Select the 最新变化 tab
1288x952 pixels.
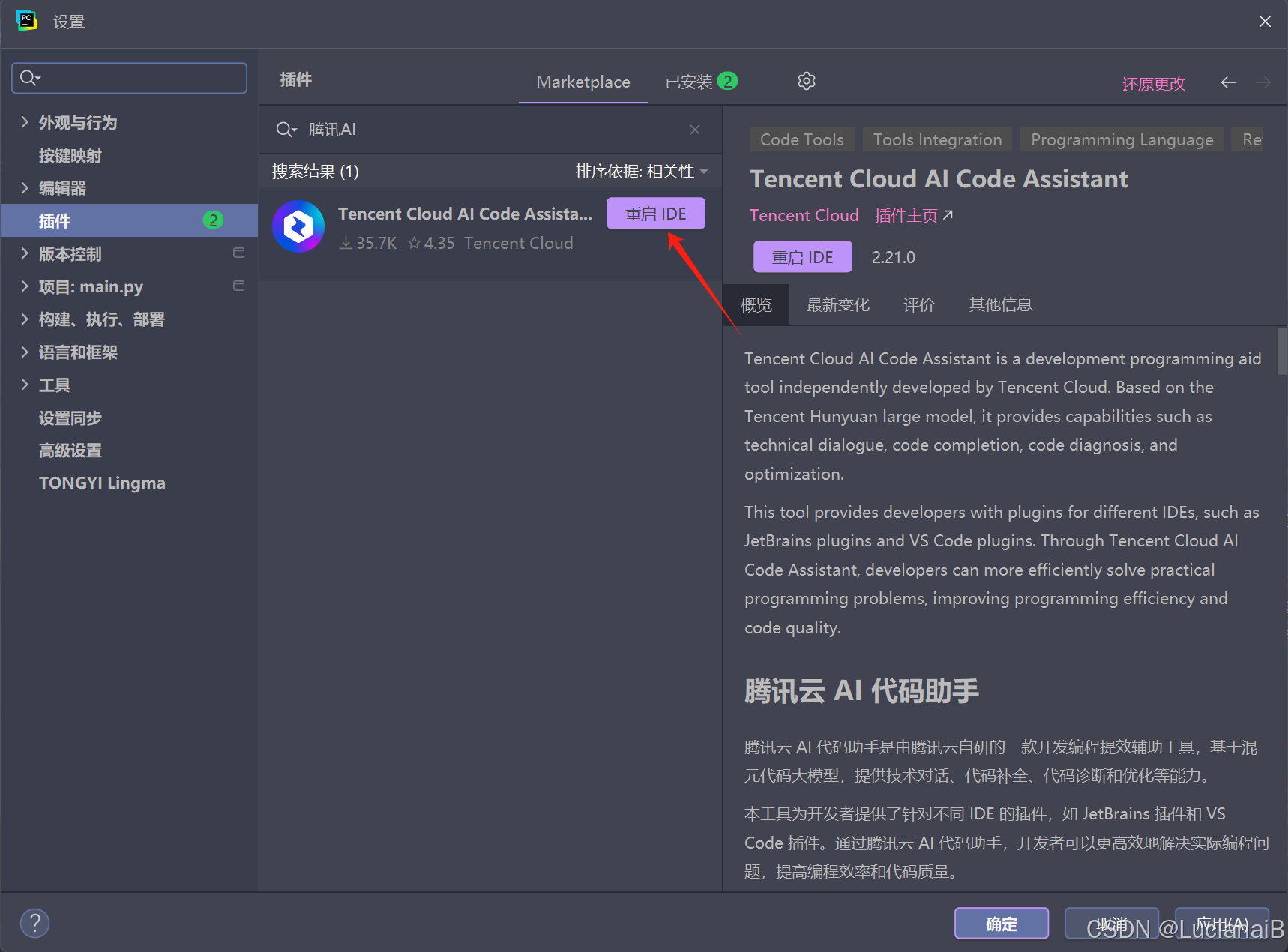point(837,304)
